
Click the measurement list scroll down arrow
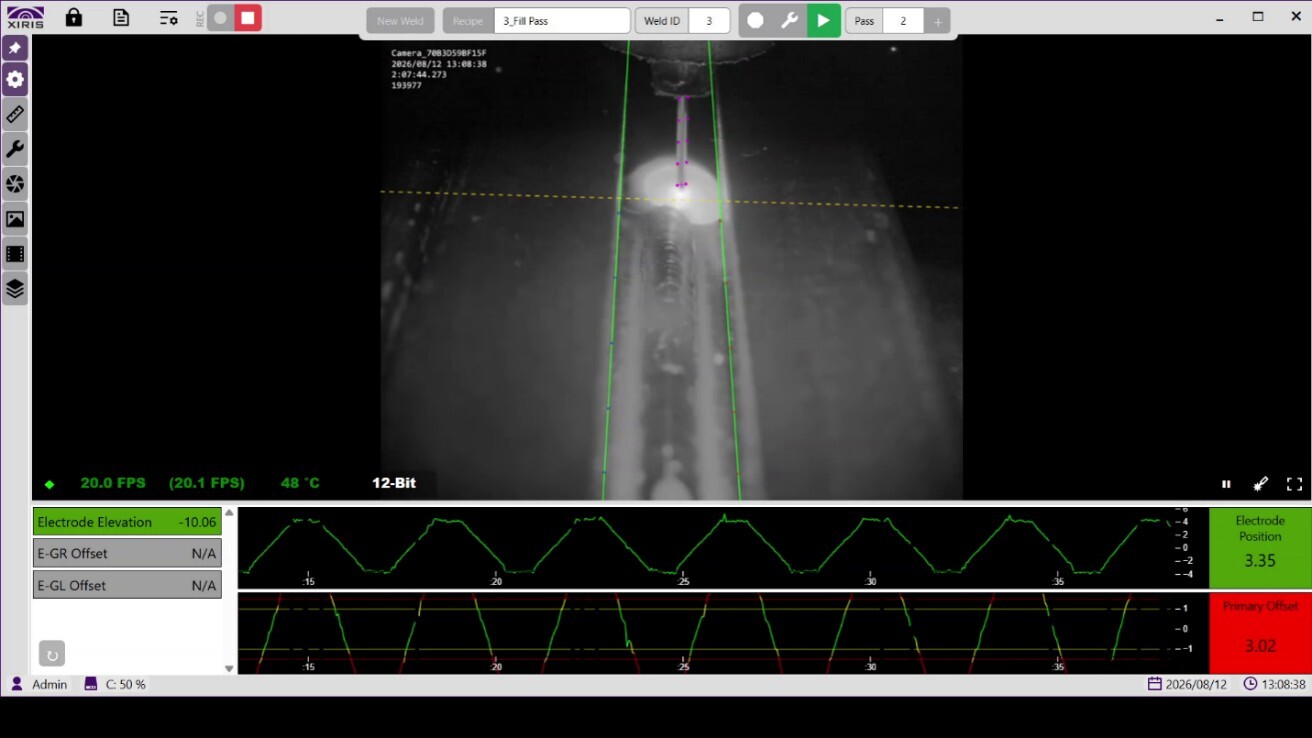pos(229,668)
